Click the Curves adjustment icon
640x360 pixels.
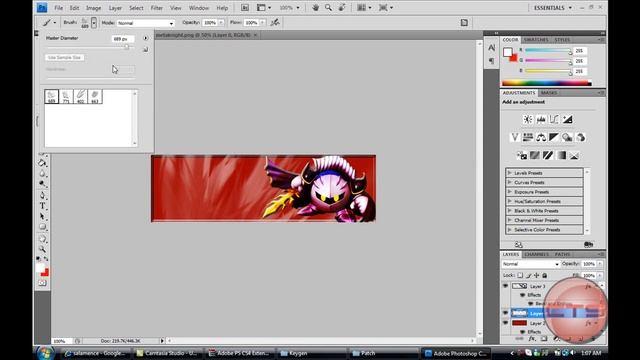pyautogui.click(x=554, y=119)
